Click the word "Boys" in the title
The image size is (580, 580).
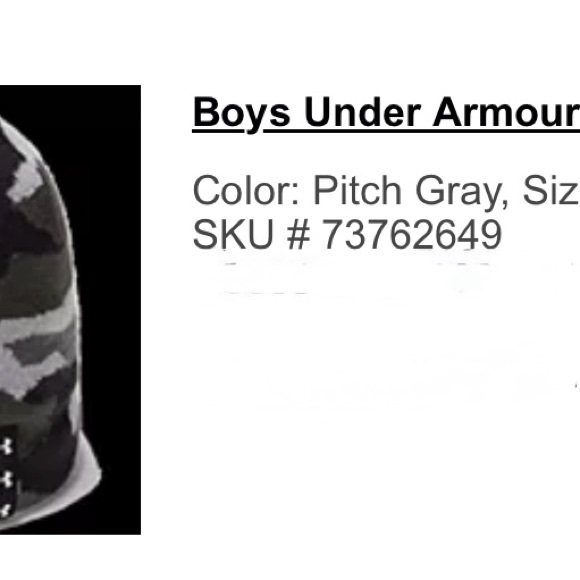pyautogui.click(x=241, y=113)
